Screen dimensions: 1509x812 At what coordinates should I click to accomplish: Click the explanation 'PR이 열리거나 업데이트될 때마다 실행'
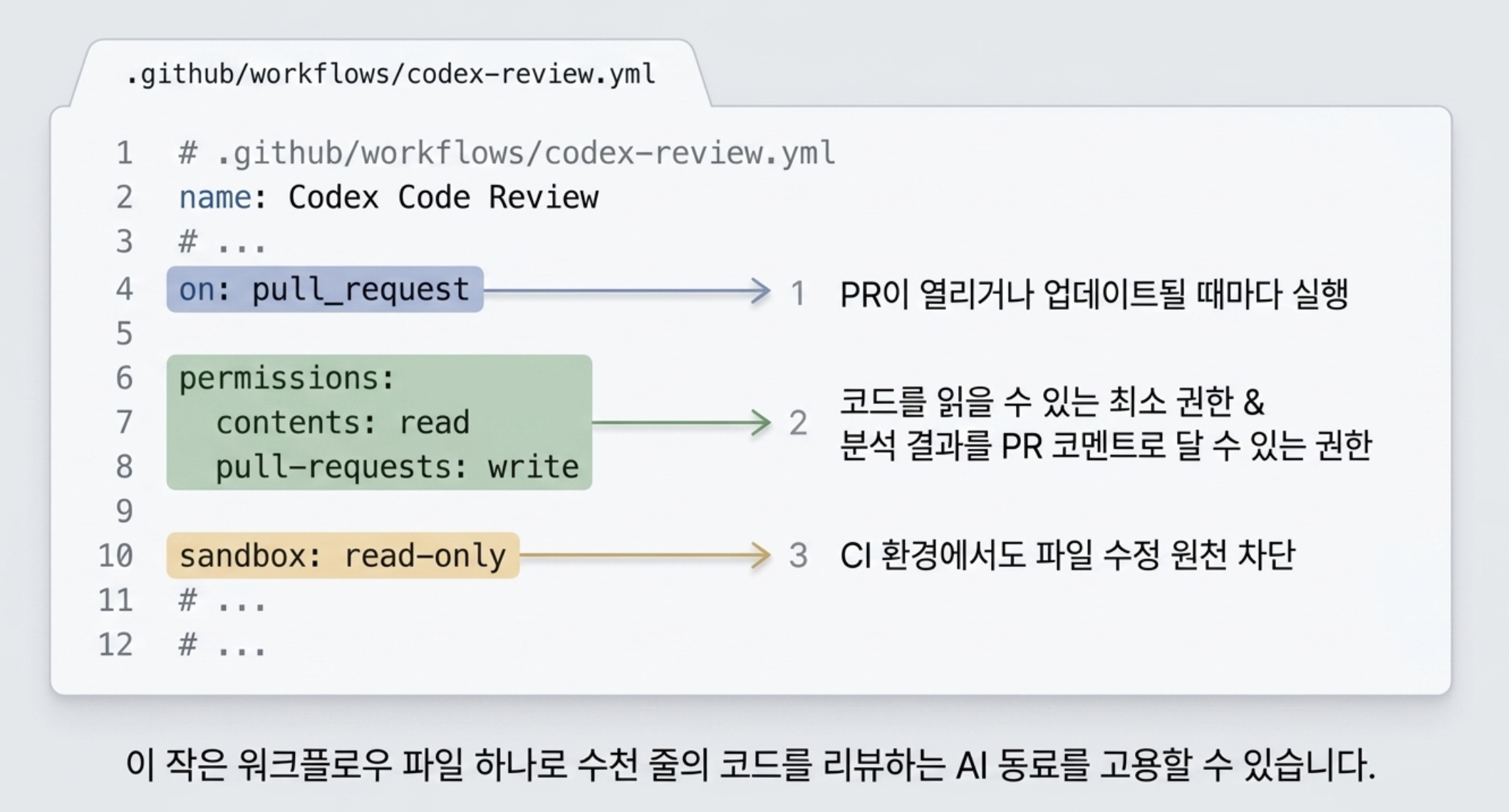[x=1094, y=293]
